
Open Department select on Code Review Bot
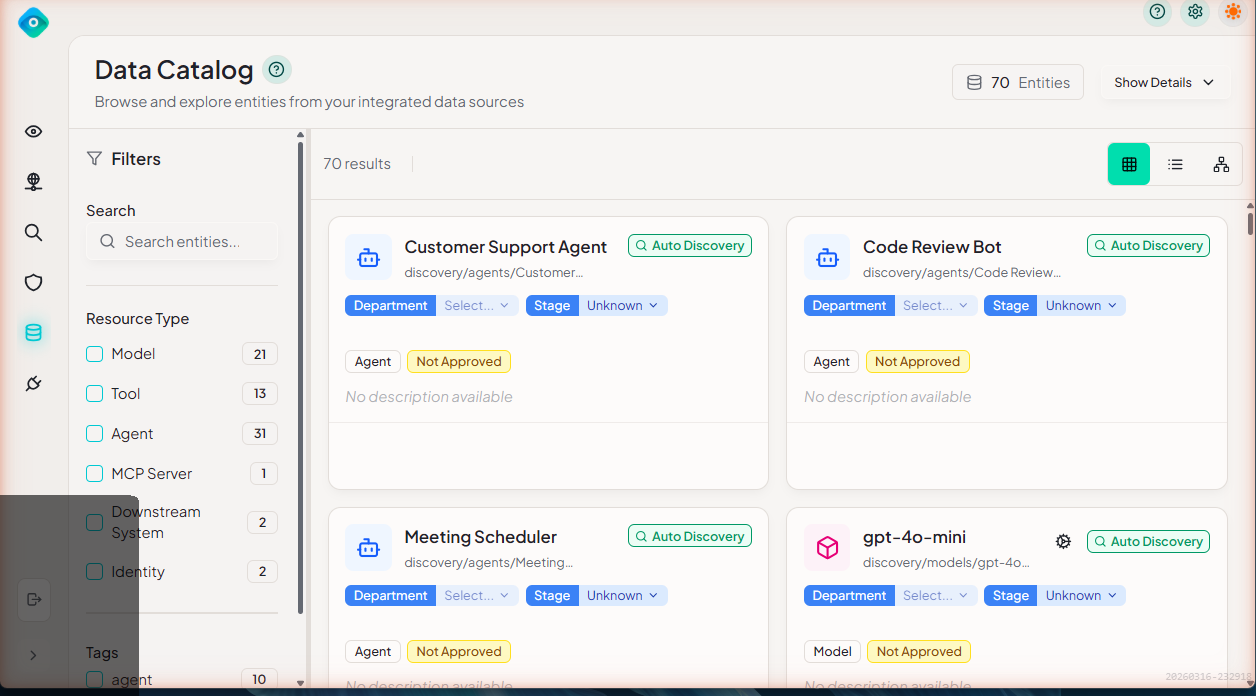click(x=935, y=306)
